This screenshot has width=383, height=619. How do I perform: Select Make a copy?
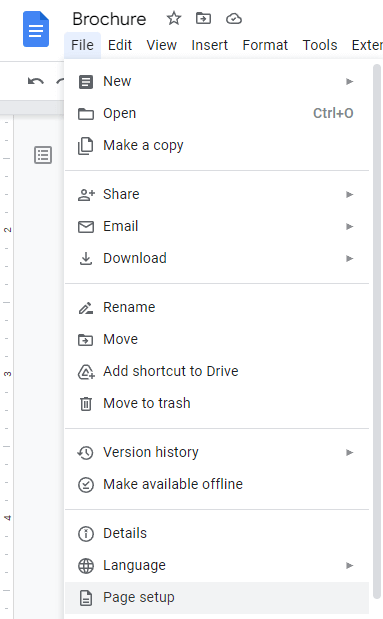coord(217,145)
